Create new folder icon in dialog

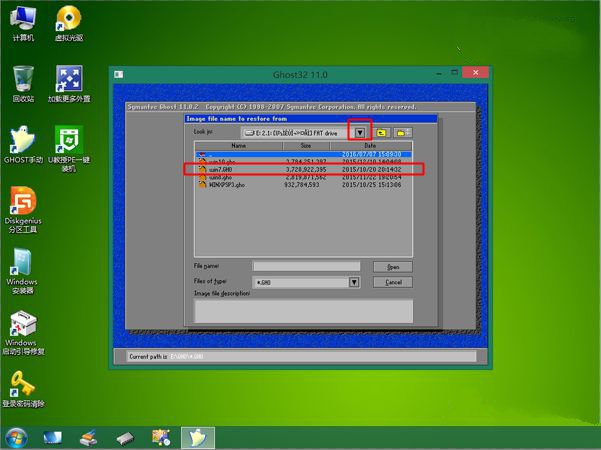coord(402,133)
